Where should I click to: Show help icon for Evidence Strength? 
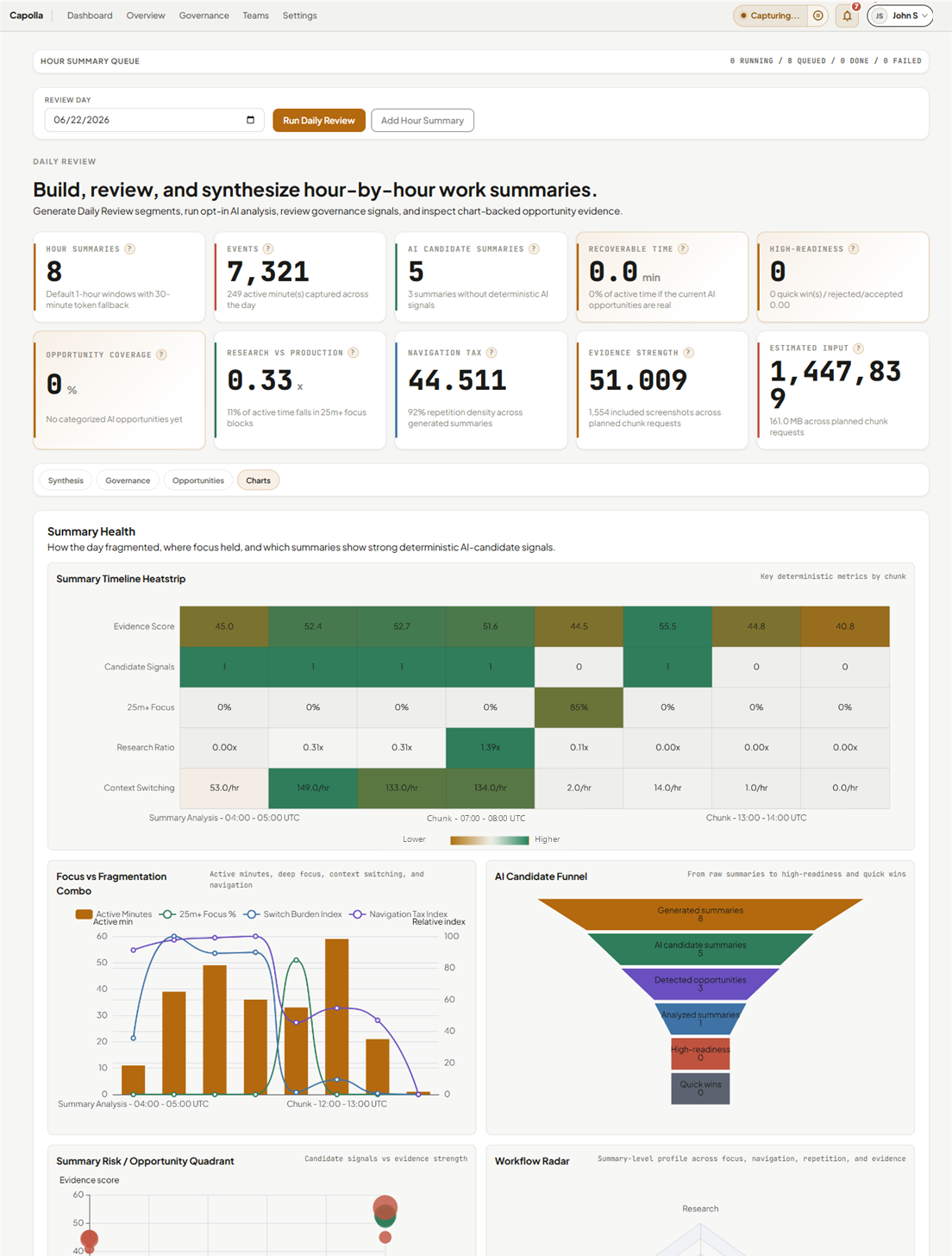[x=688, y=352]
